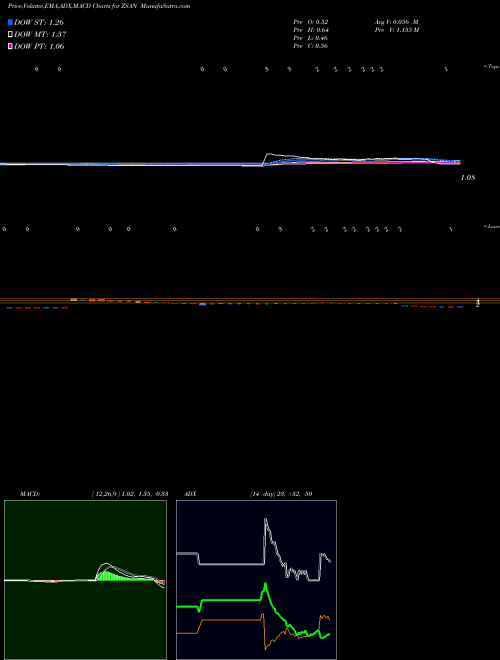Click the chart title for ZSAN MunafaSutra.com
The height and width of the screenshot is (660, 500).
tap(99, 6)
